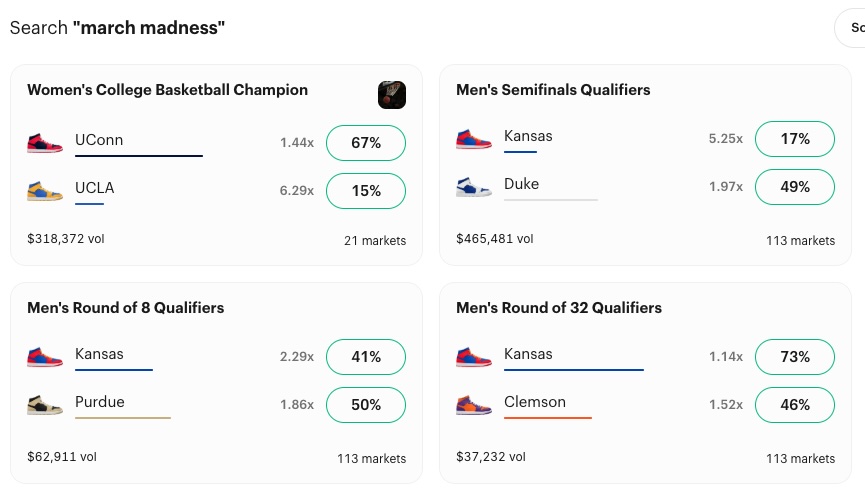865x493 pixels.
Task: Click the partially visible button beside search heading
Action: pos(851,28)
